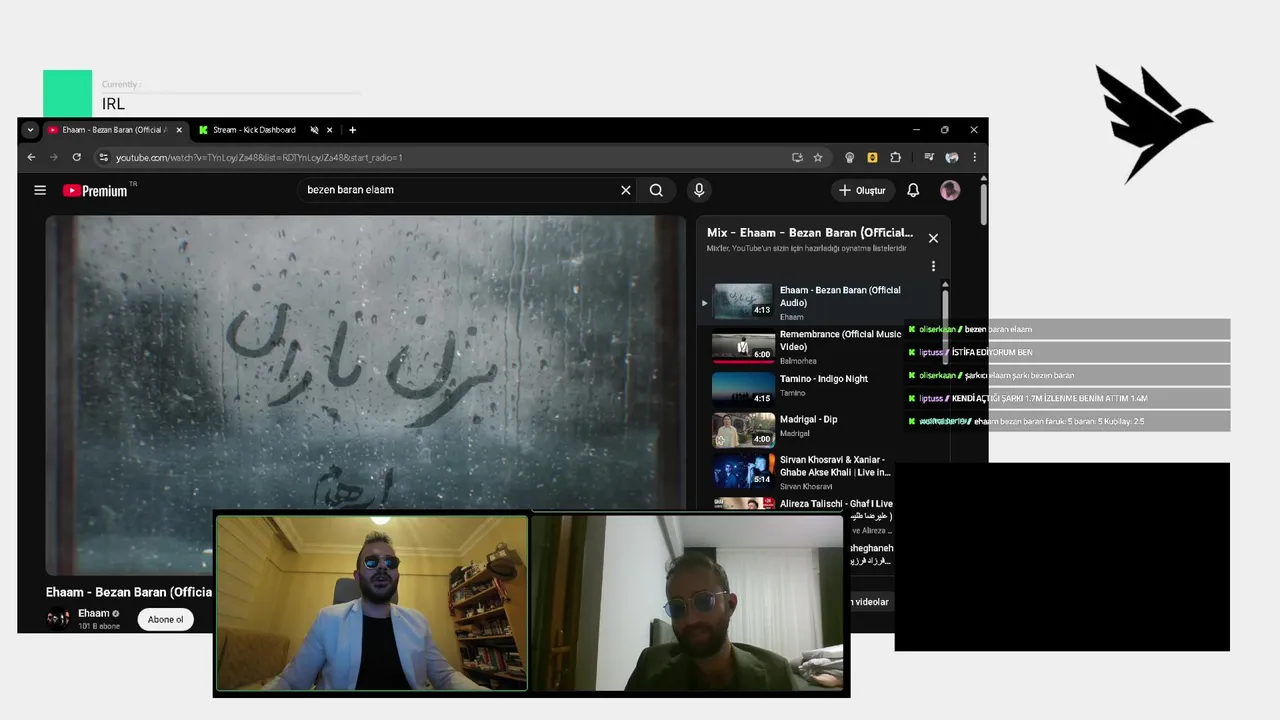The height and width of the screenshot is (720, 1280).
Task: Click the 'IRL' currently label in overlay
Action: [x=113, y=104]
